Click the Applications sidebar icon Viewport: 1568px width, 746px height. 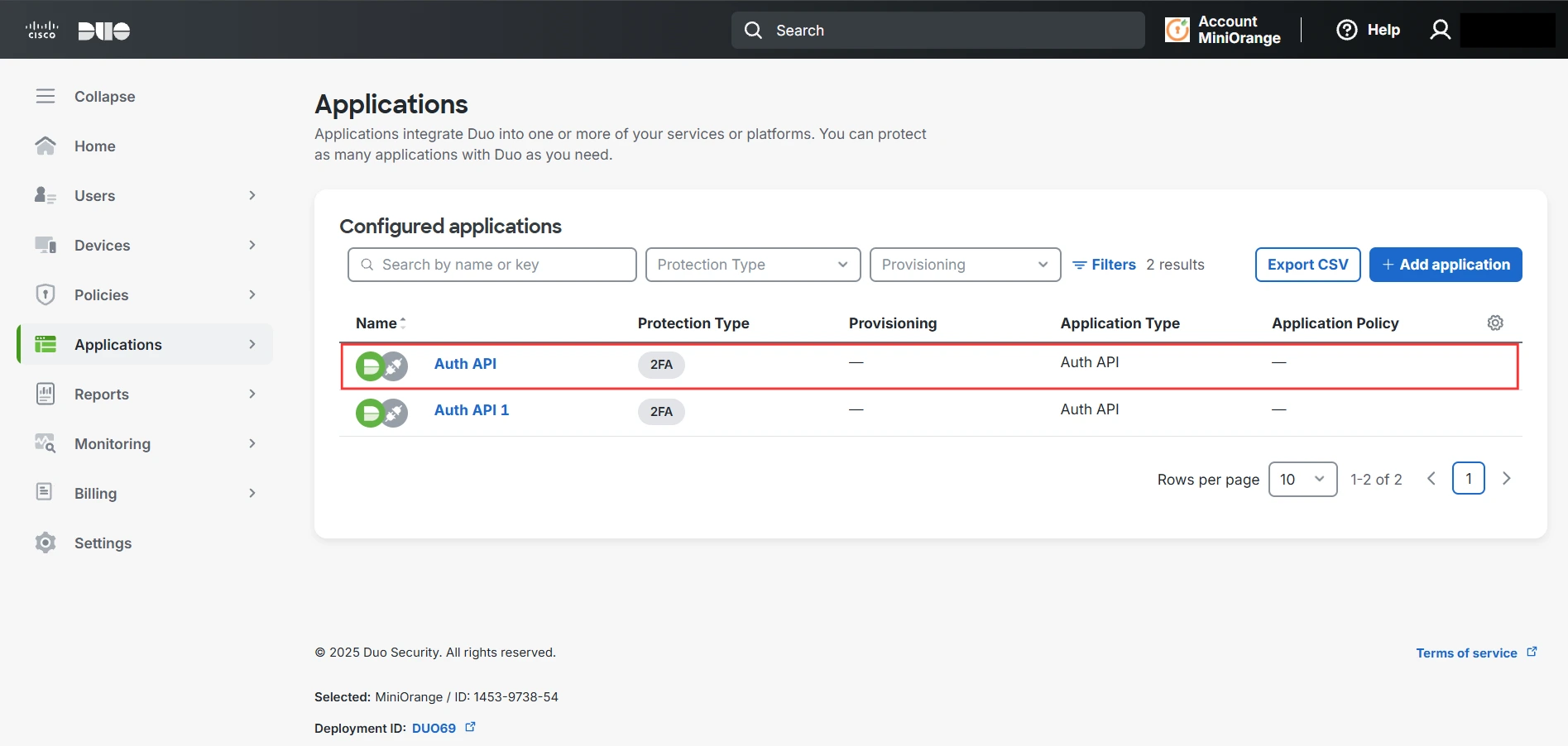(46, 344)
